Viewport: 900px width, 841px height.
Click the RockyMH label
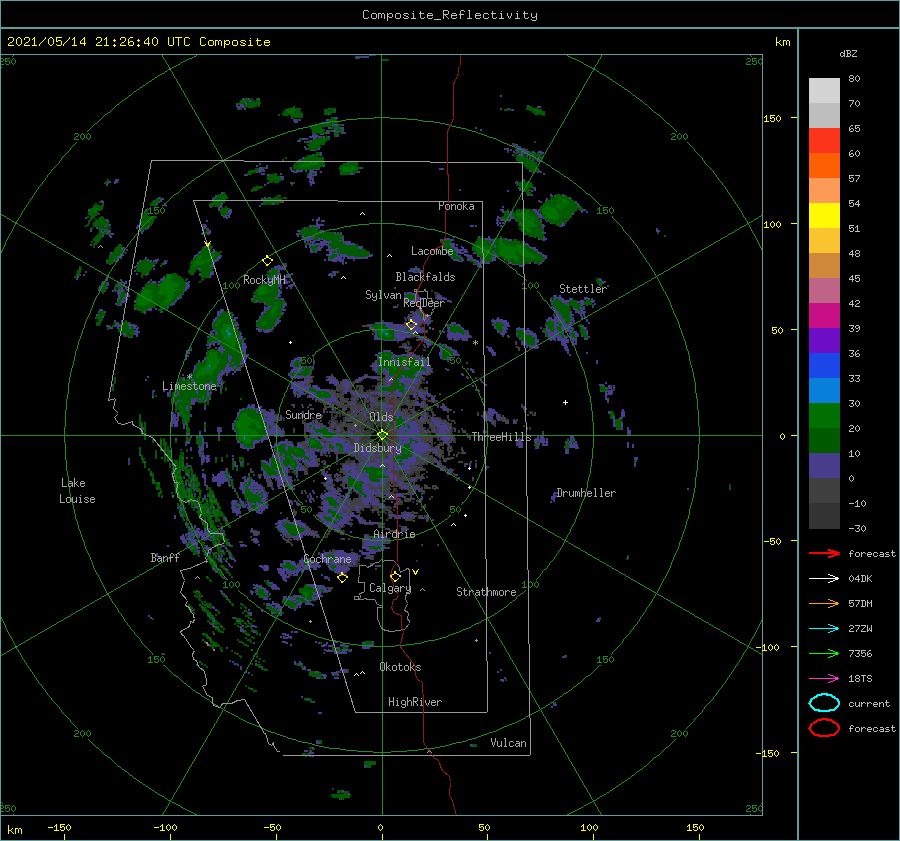265,280
